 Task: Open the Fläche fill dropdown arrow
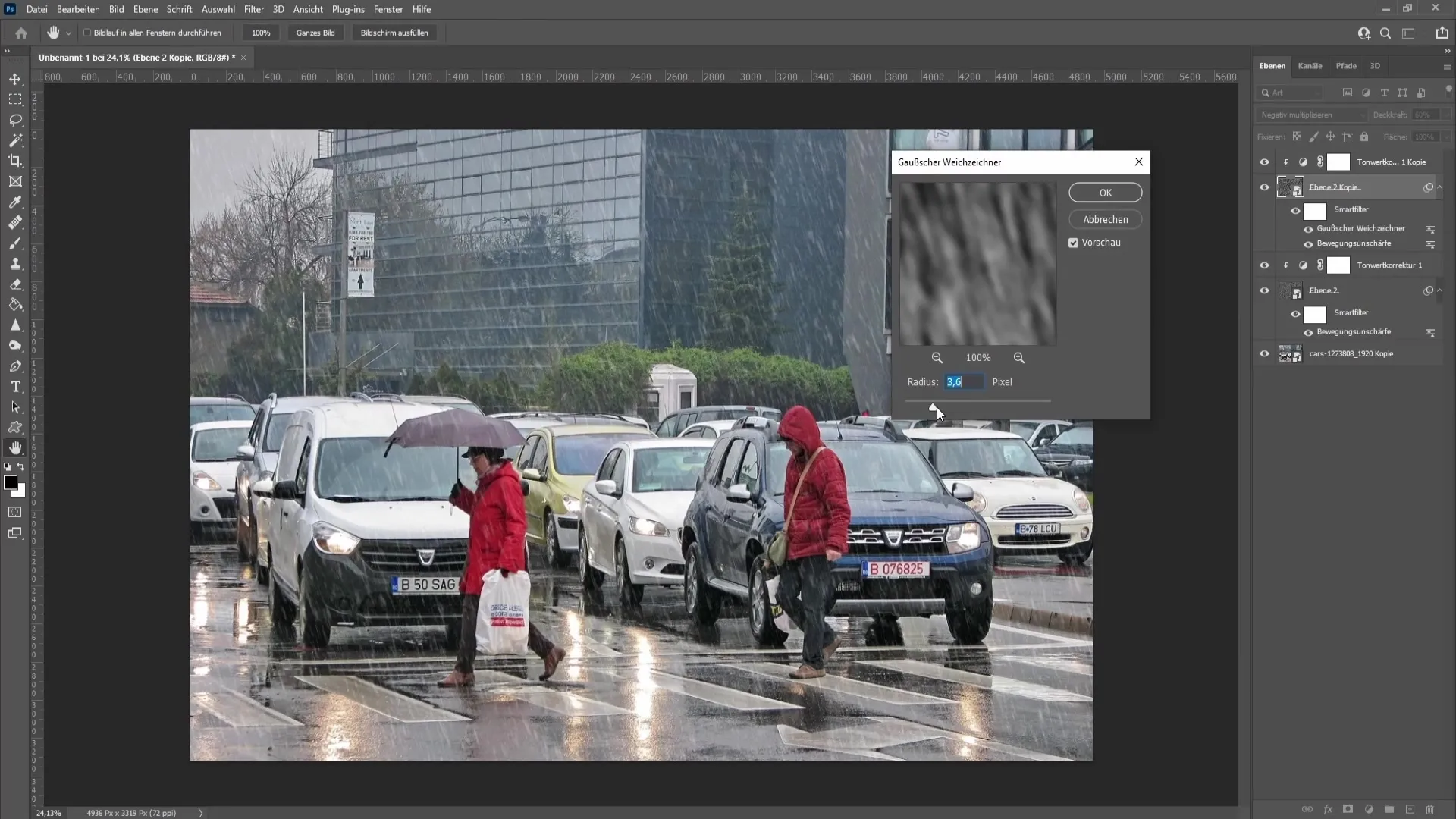tap(1447, 137)
